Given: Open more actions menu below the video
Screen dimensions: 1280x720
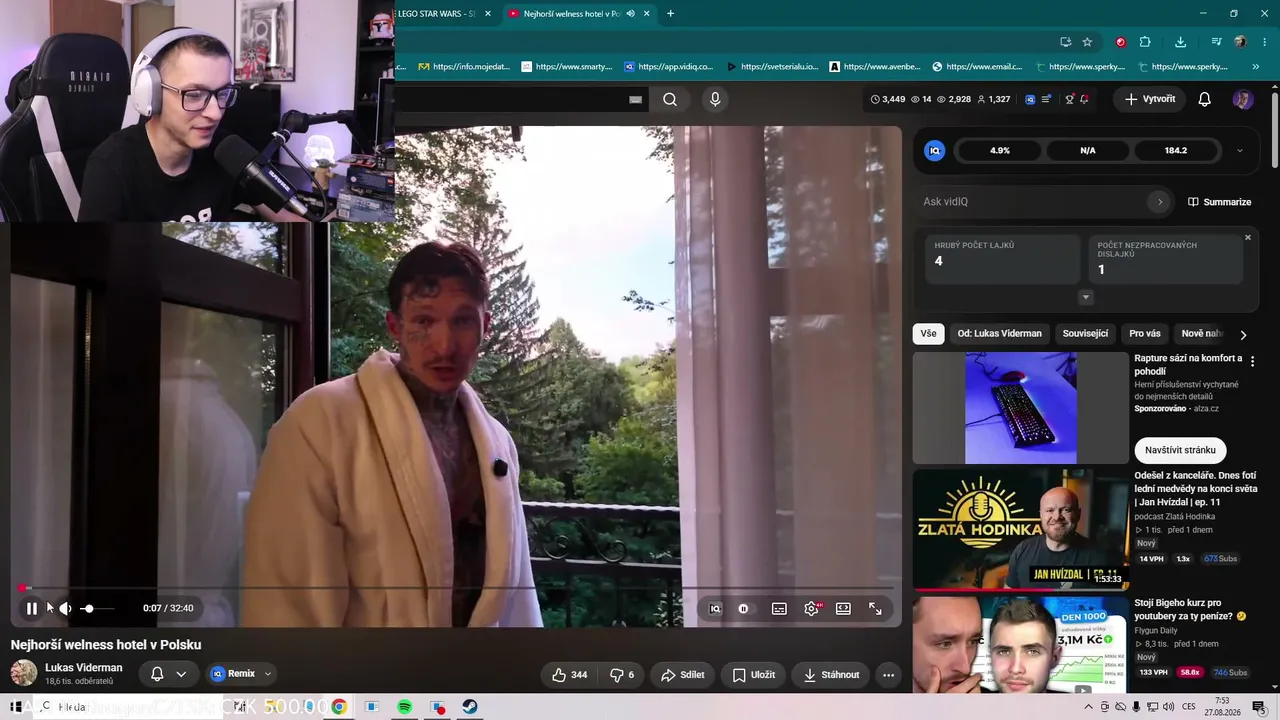Looking at the screenshot, I should [888, 675].
